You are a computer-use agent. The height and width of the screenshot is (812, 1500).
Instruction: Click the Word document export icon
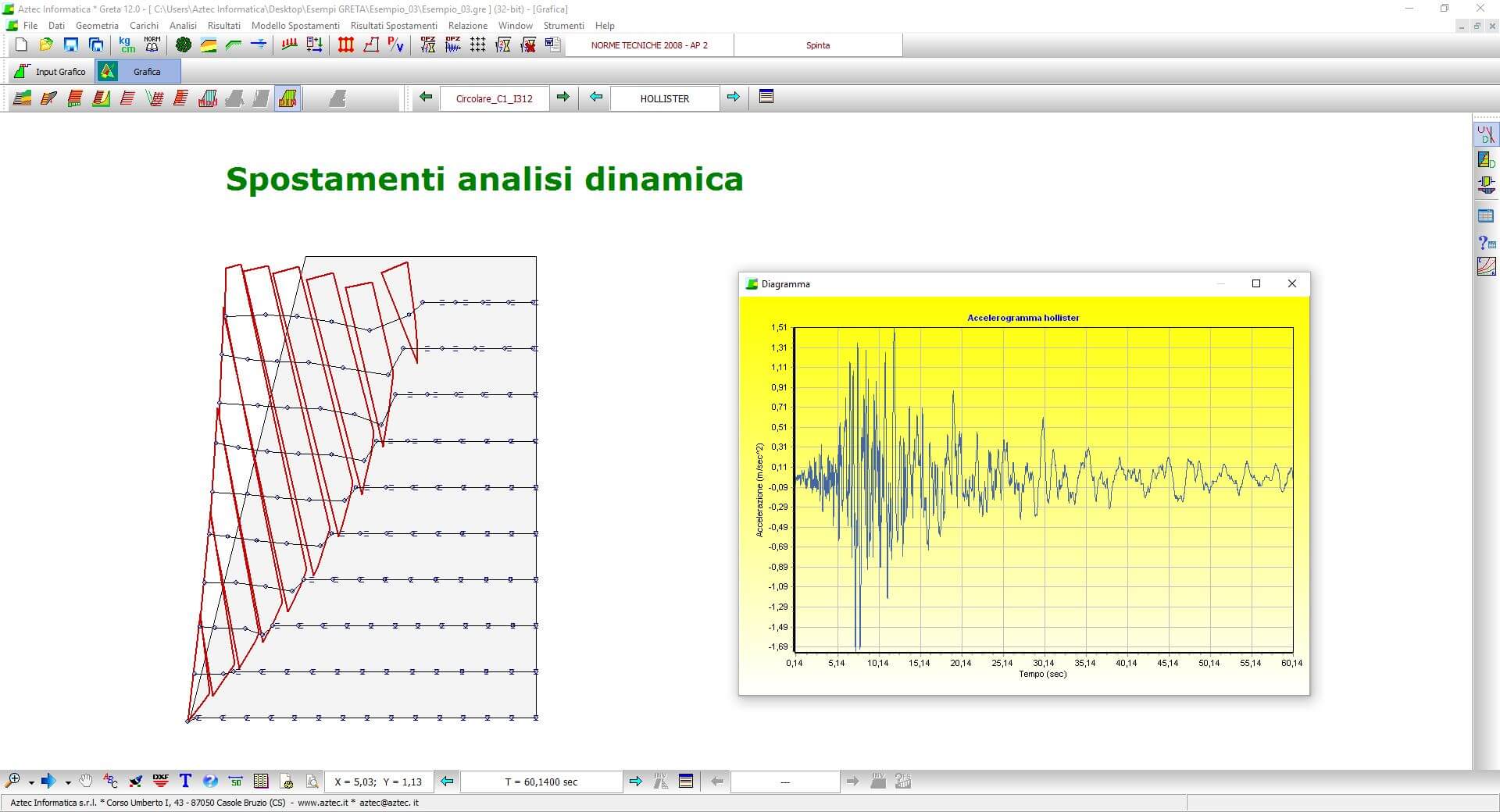(553, 45)
